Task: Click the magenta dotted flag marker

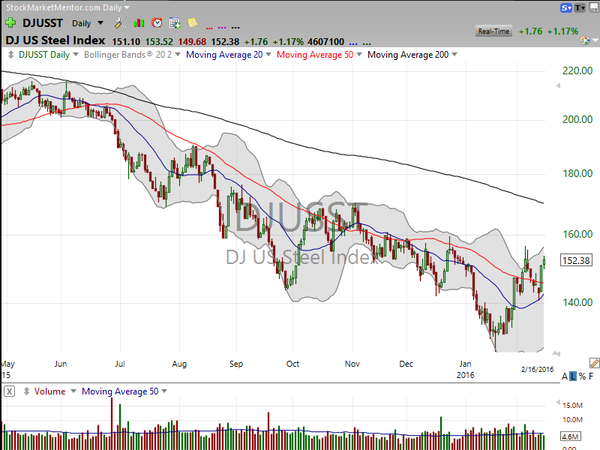Action: pos(222,28)
